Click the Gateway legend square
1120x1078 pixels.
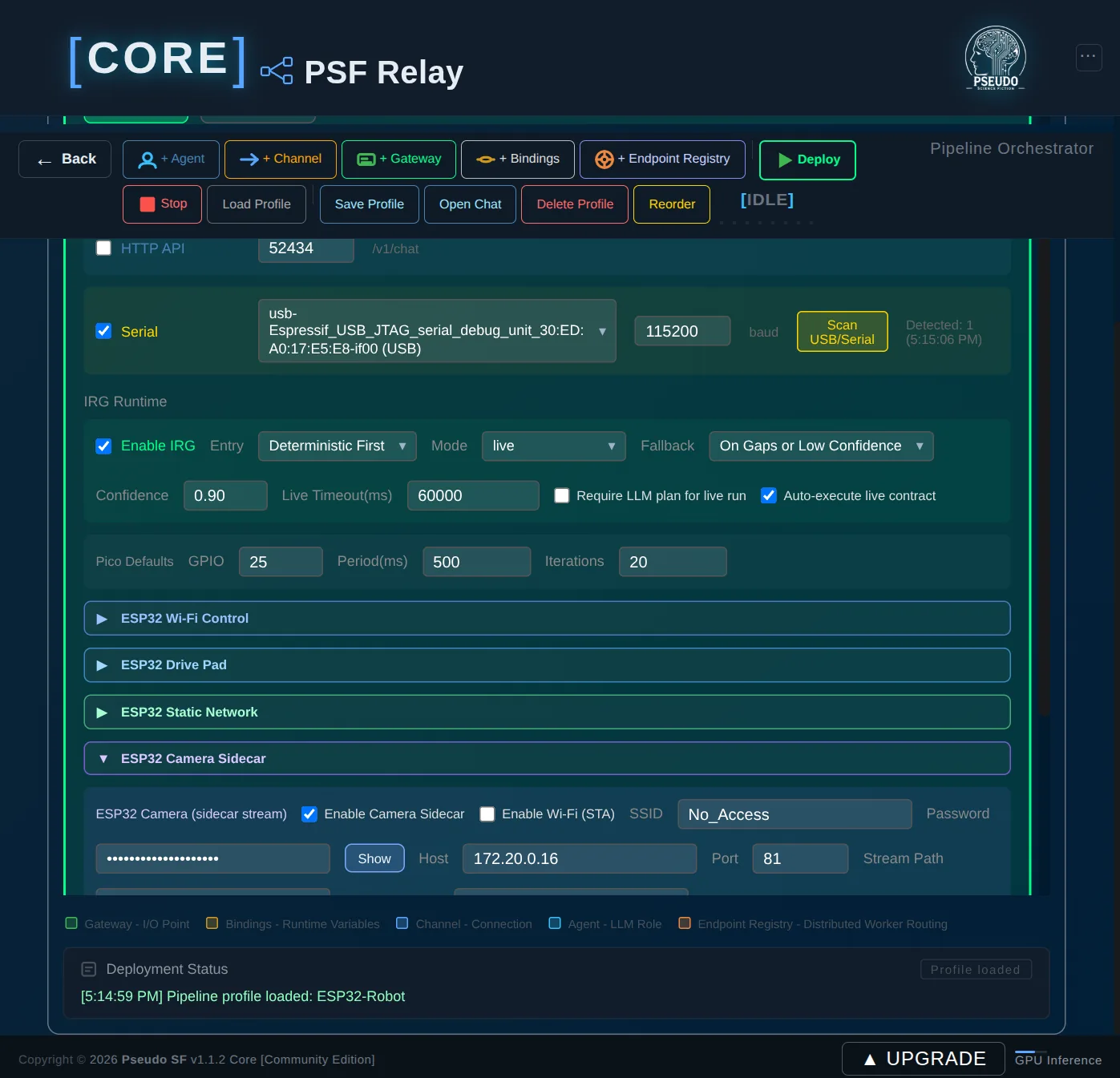coord(71,923)
